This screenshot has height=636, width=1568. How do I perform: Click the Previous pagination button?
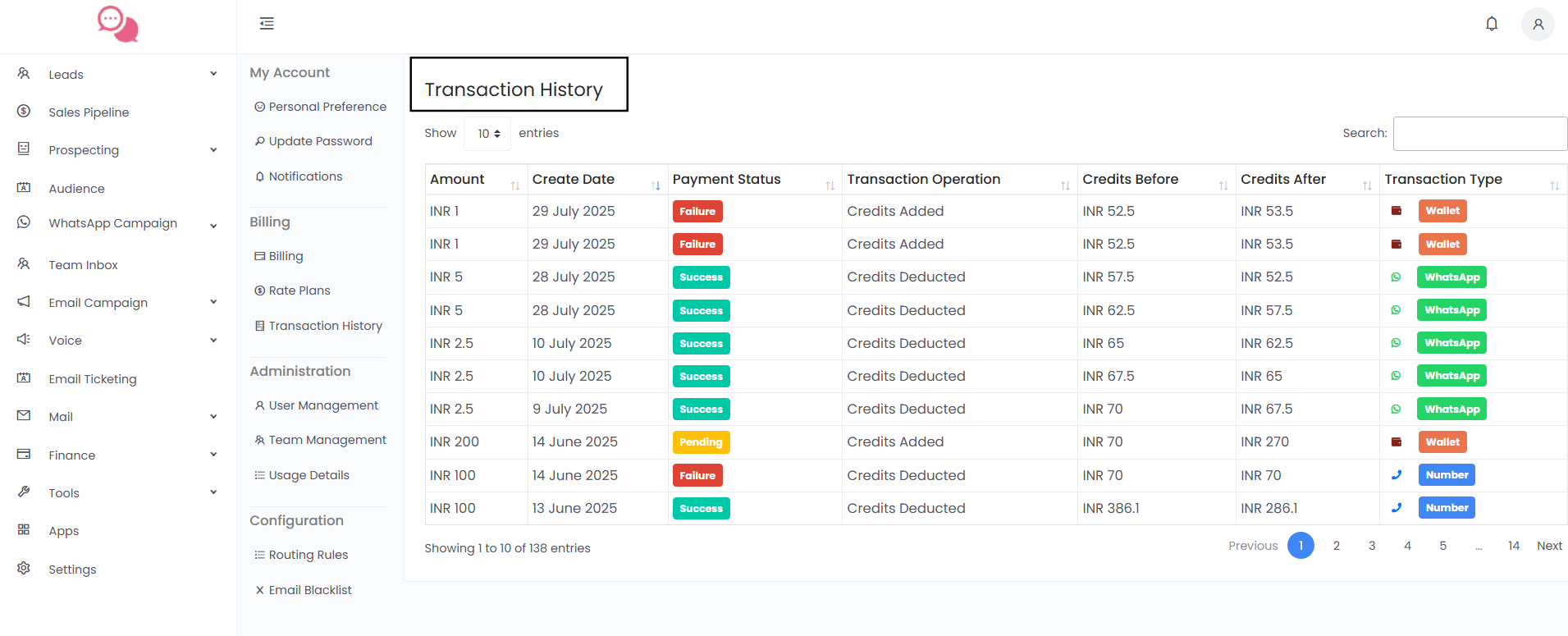tap(1253, 546)
